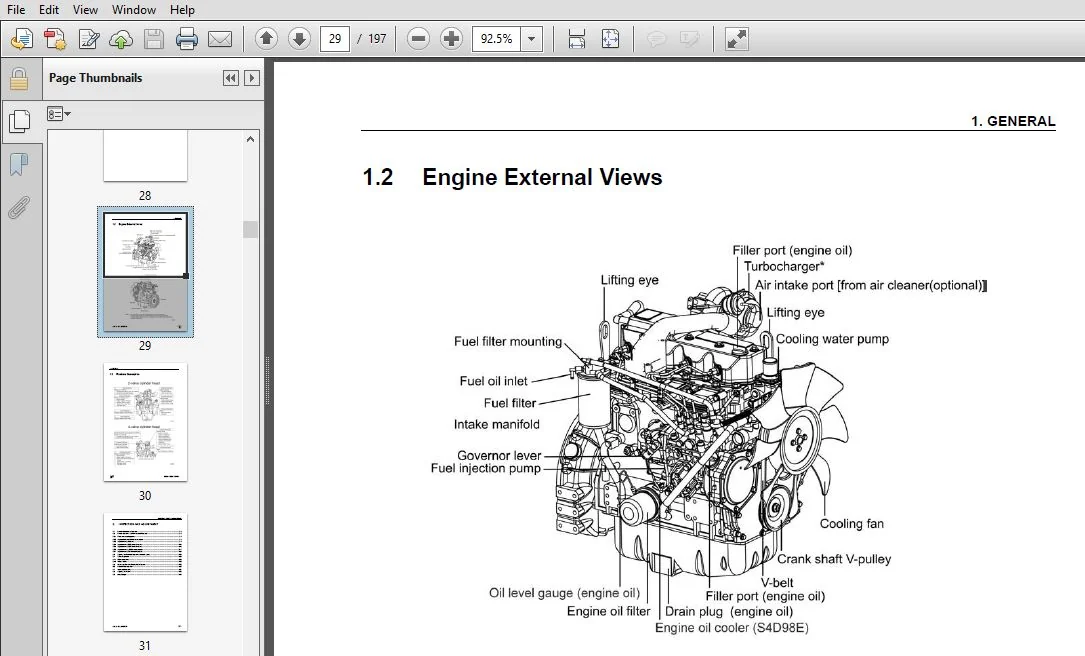The image size is (1085, 656).
Task: Open the Attachments paperclip icon
Action: [x=19, y=207]
